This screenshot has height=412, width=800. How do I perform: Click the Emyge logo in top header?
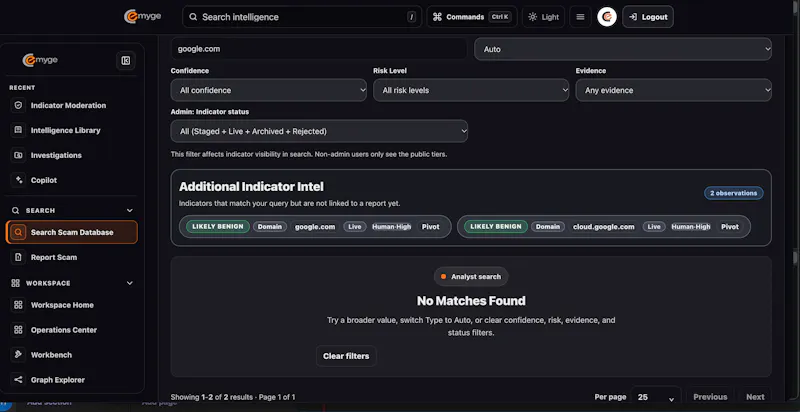click(142, 16)
